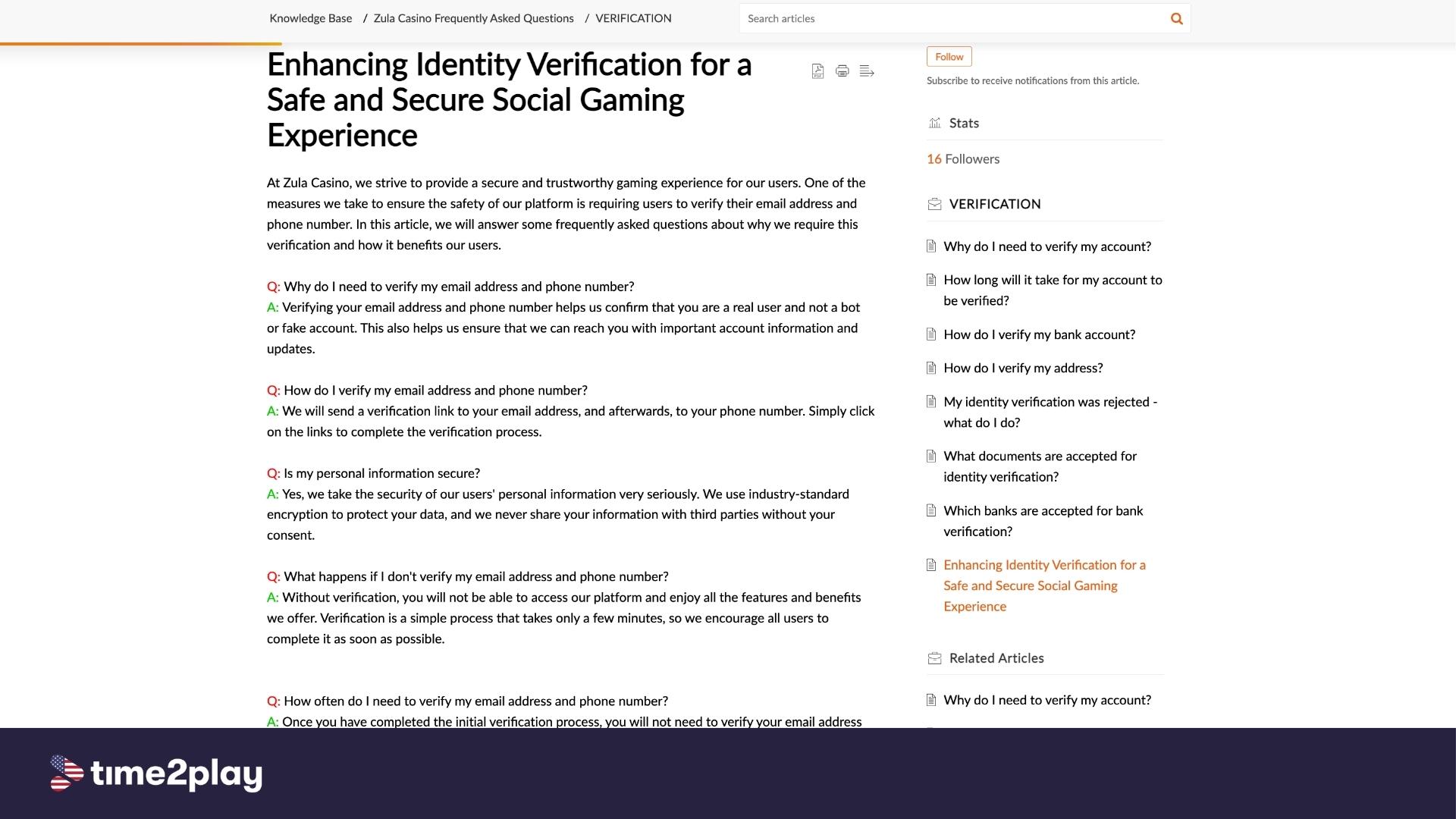The width and height of the screenshot is (1456, 819).
Task: Download article as PDF icon
Action: point(817,71)
